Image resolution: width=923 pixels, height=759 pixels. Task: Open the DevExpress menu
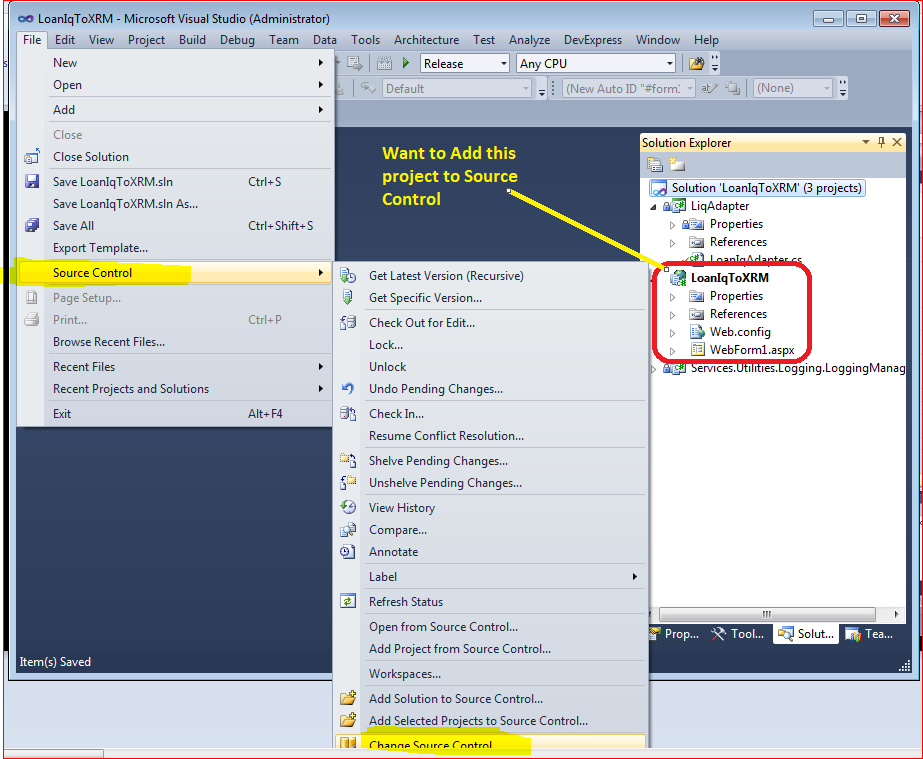pos(593,39)
